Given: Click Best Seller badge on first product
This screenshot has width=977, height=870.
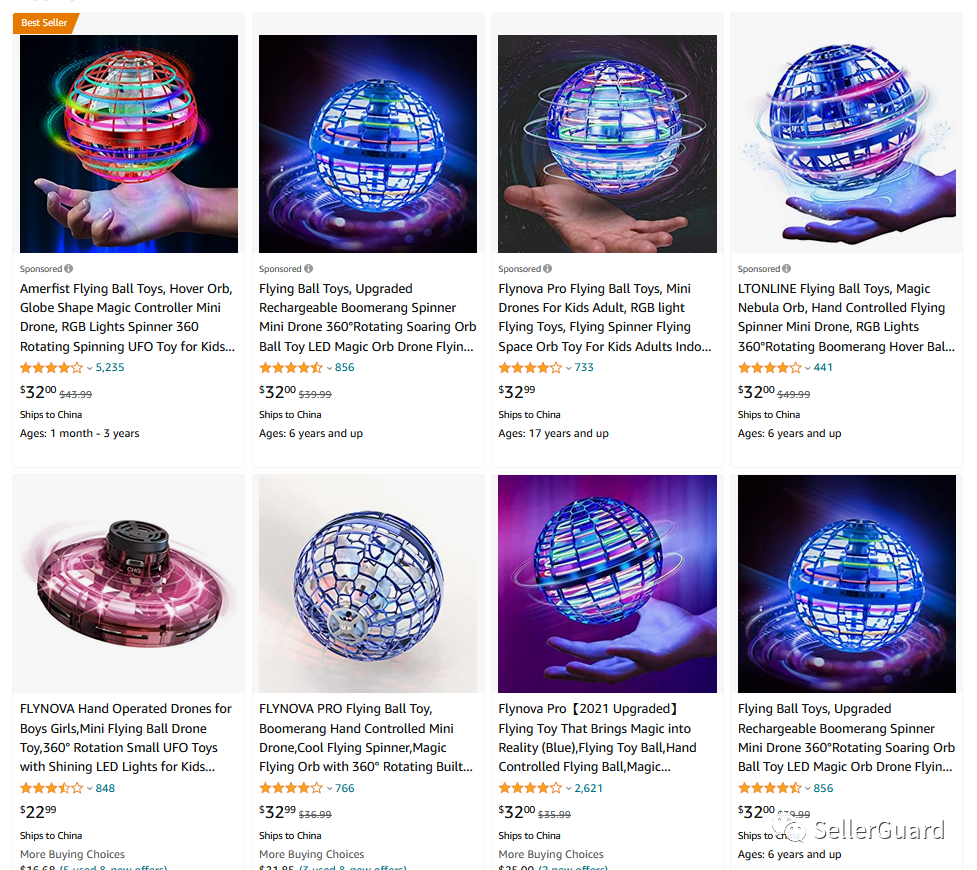Looking at the screenshot, I should click(45, 23).
